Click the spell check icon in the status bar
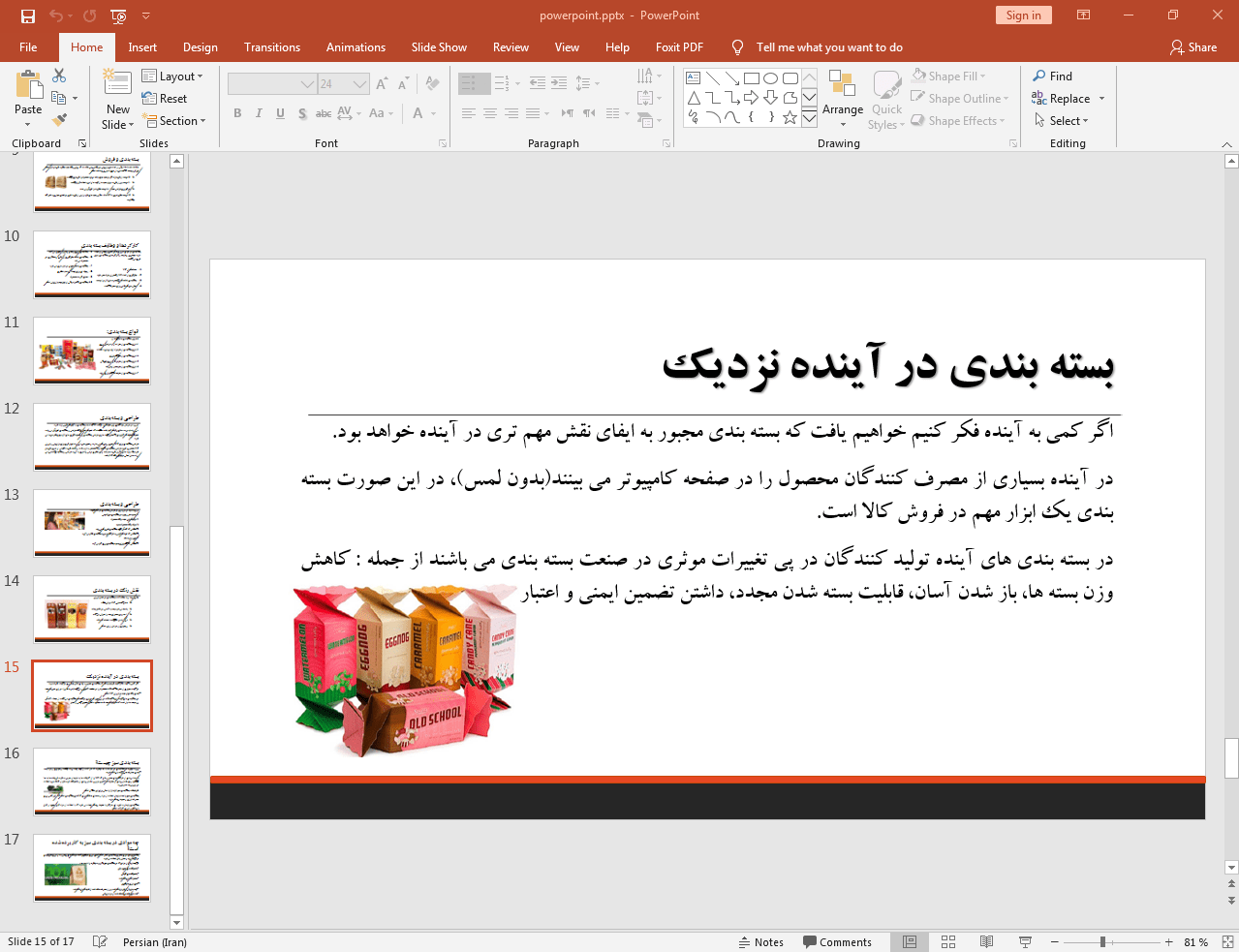 [x=100, y=941]
